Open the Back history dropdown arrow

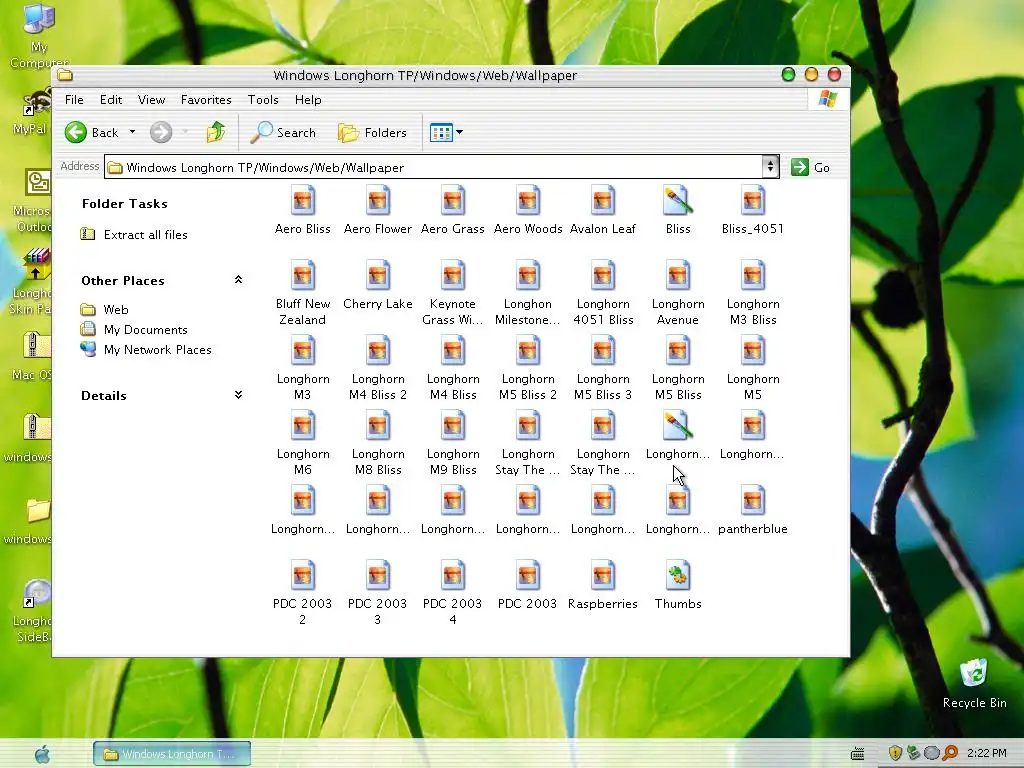pyautogui.click(x=133, y=132)
